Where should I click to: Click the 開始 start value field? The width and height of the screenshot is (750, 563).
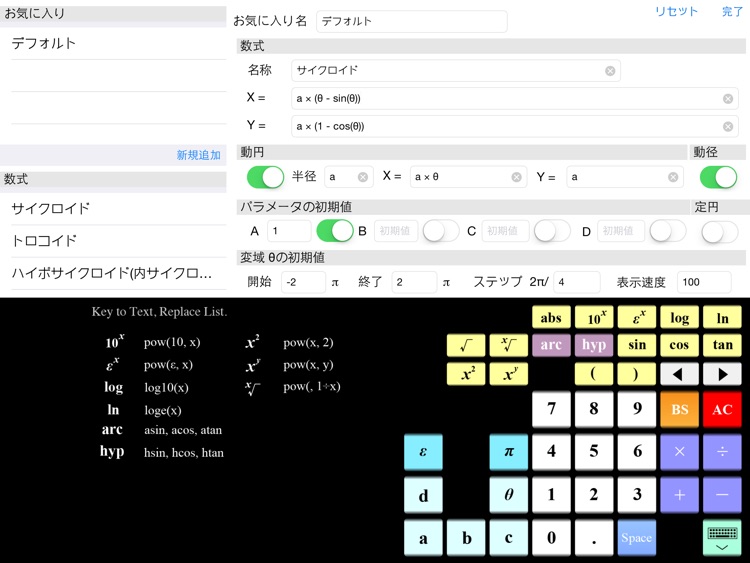click(x=303, y=282)
